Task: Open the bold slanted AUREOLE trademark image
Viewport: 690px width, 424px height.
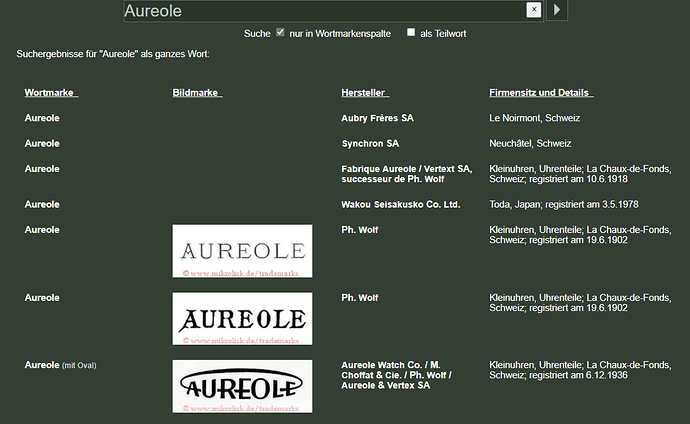Action: coord(242,319)
